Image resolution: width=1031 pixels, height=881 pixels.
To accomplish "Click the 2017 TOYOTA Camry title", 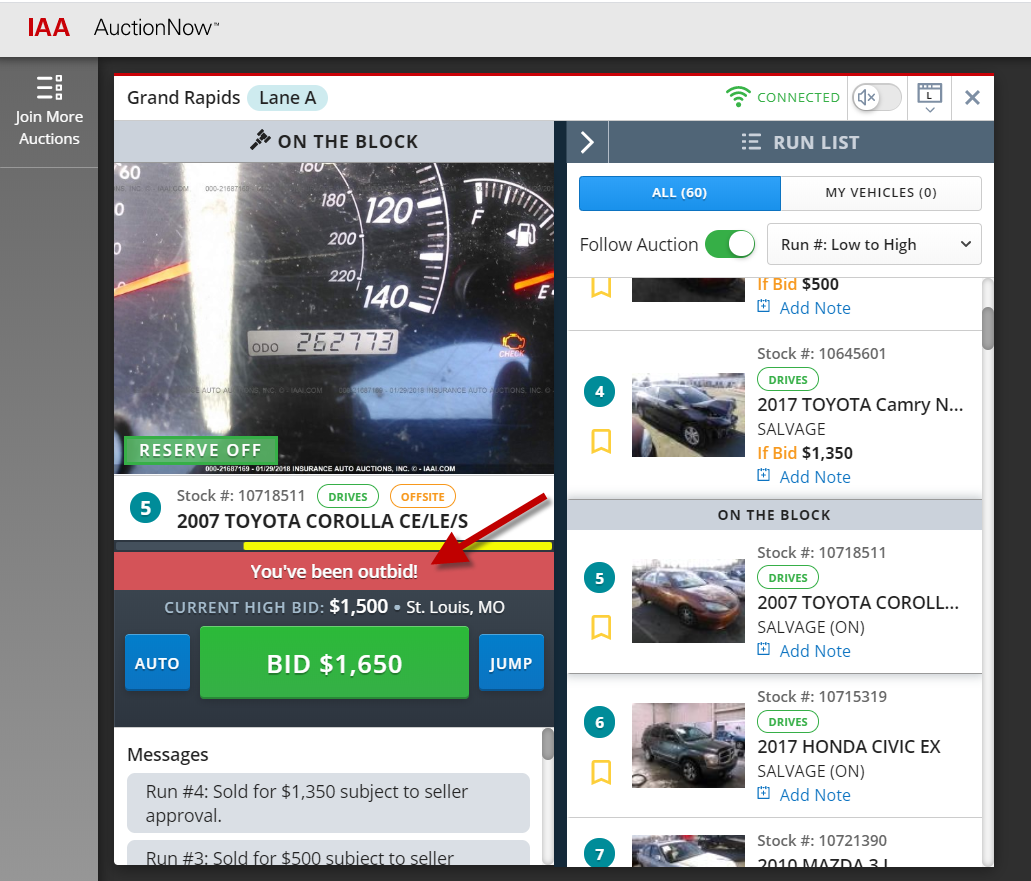I will [x=860, y=404].
